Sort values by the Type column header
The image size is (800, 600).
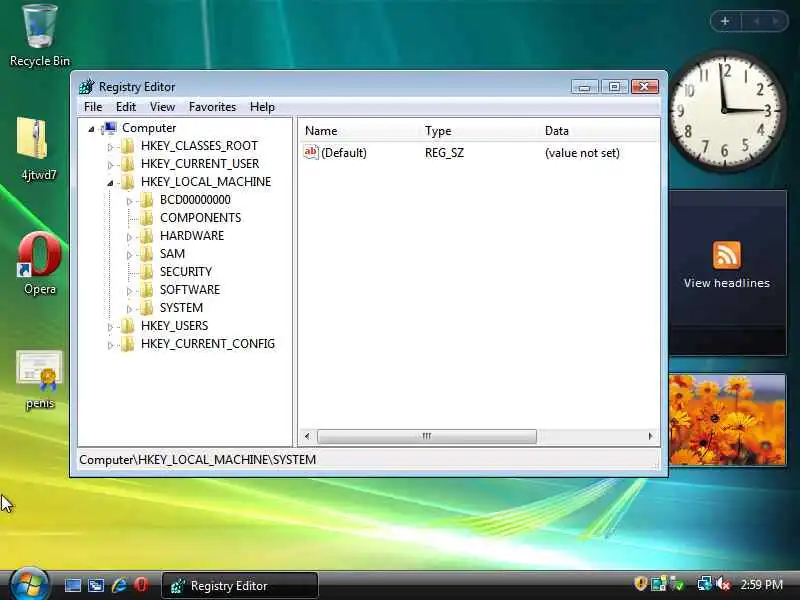pos(480,131)
